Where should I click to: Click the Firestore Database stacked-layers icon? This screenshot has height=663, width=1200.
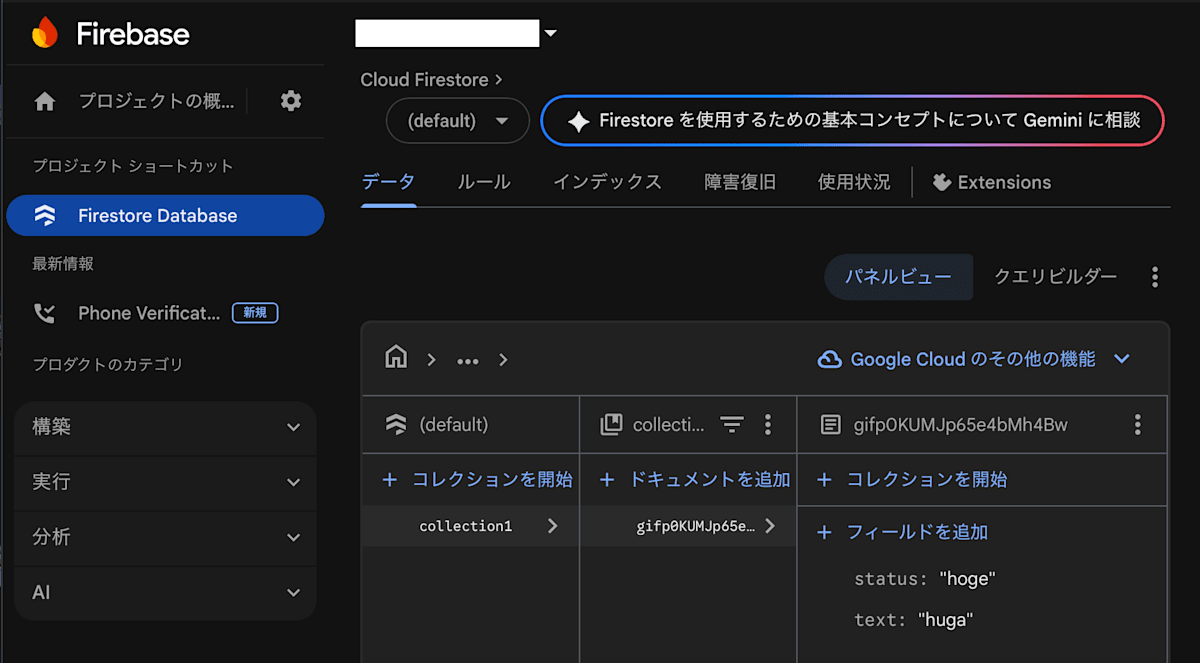pos(44,215)
